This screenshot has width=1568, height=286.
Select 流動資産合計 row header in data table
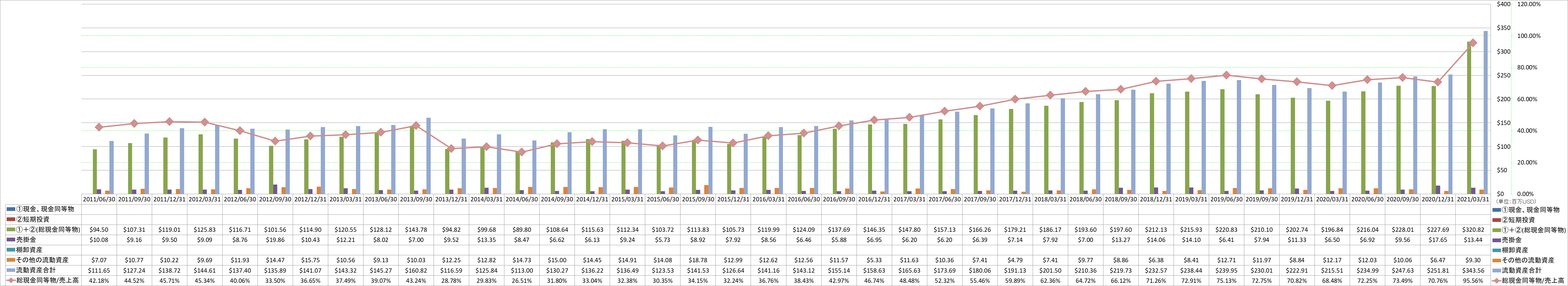point(43,270)
